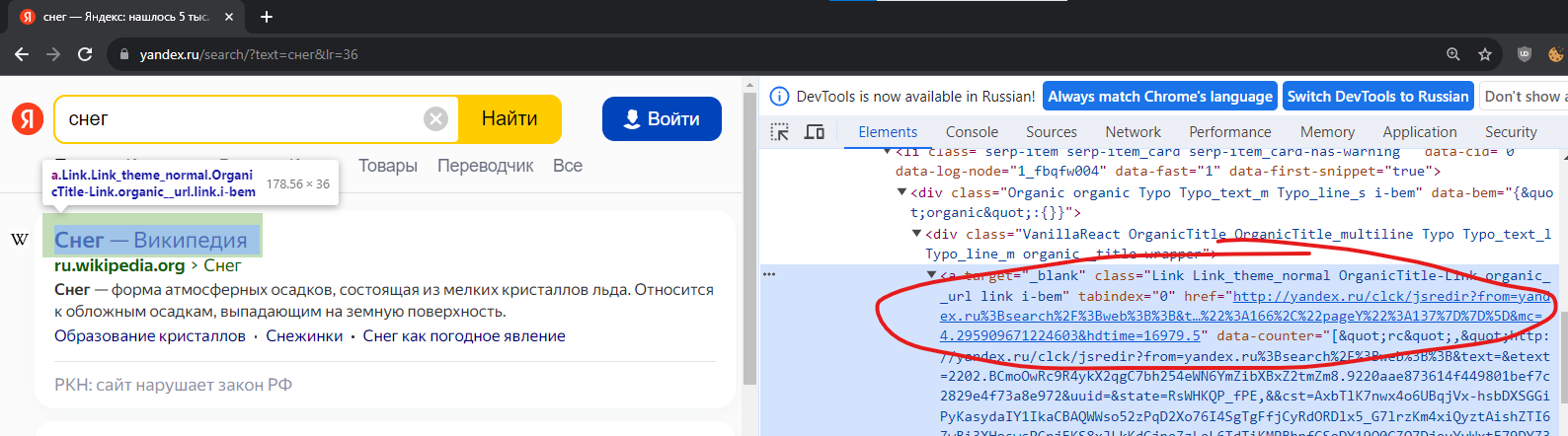Viewport: 1568px width, 436px height.
Task: Click the inspect element picker icon
Action: point(780,132)
